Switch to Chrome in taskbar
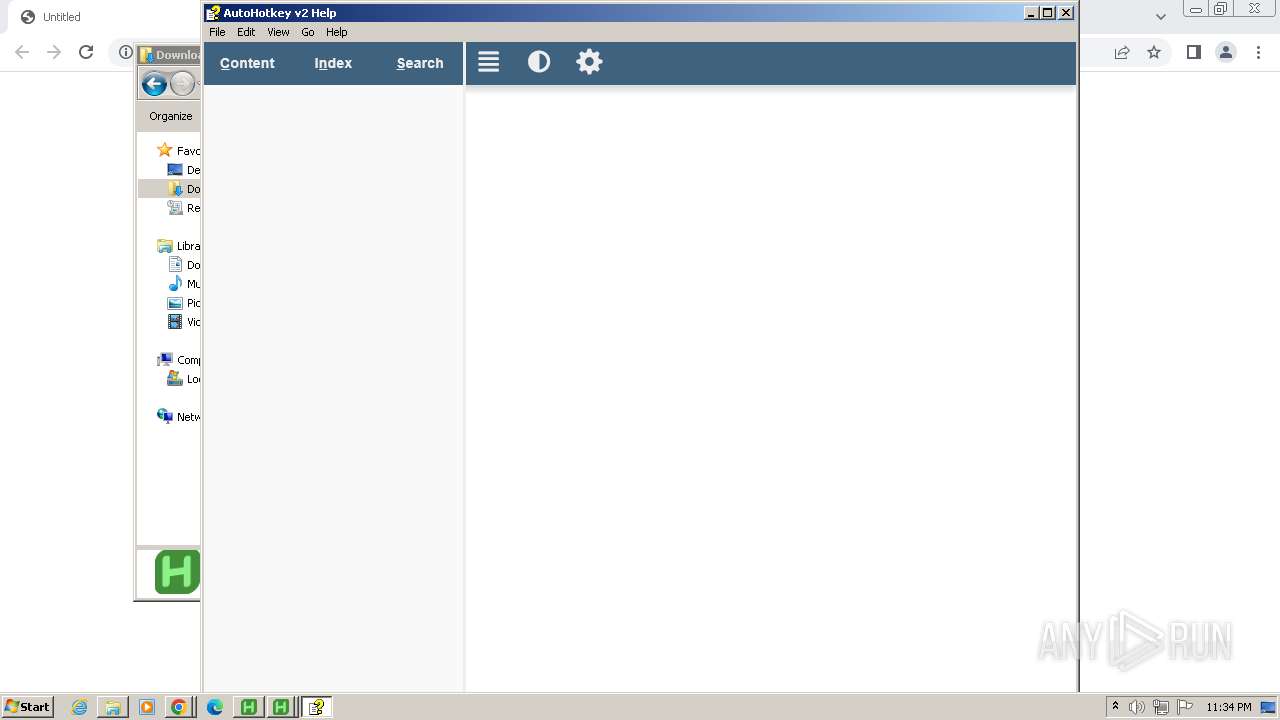 tap(179, 707)
